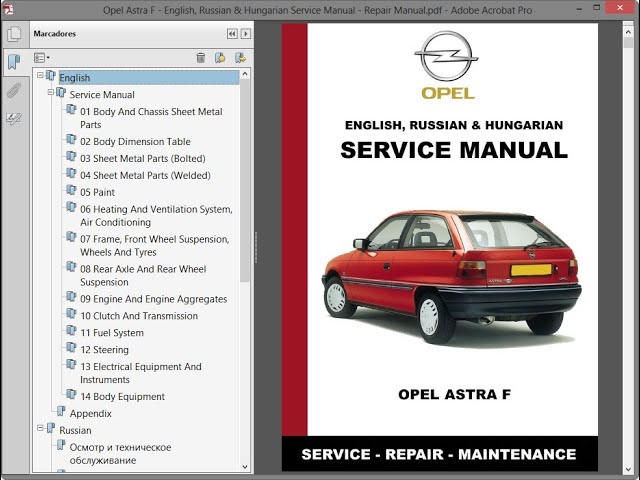Open the Attachments paperclip panel
This screenshot has height=480, width=640.
14,90
